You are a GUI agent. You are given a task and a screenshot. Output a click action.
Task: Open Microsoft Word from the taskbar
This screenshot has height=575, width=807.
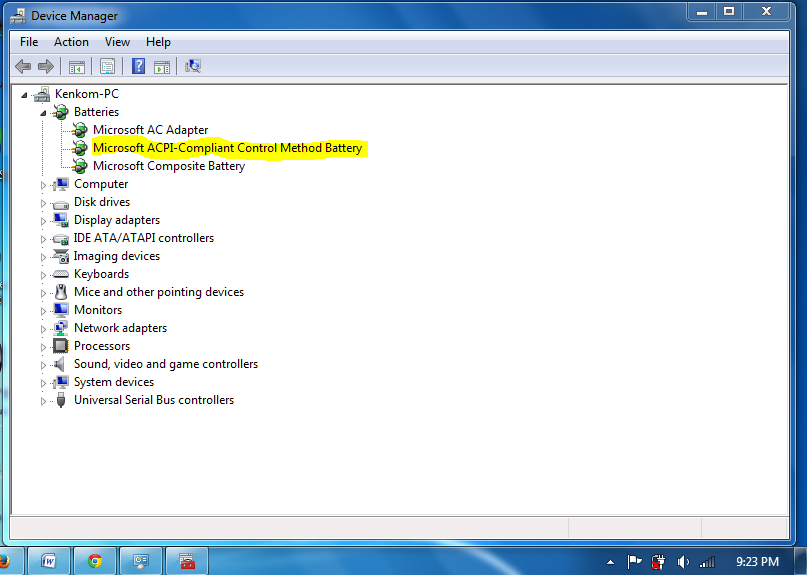(x=48, y=561)
